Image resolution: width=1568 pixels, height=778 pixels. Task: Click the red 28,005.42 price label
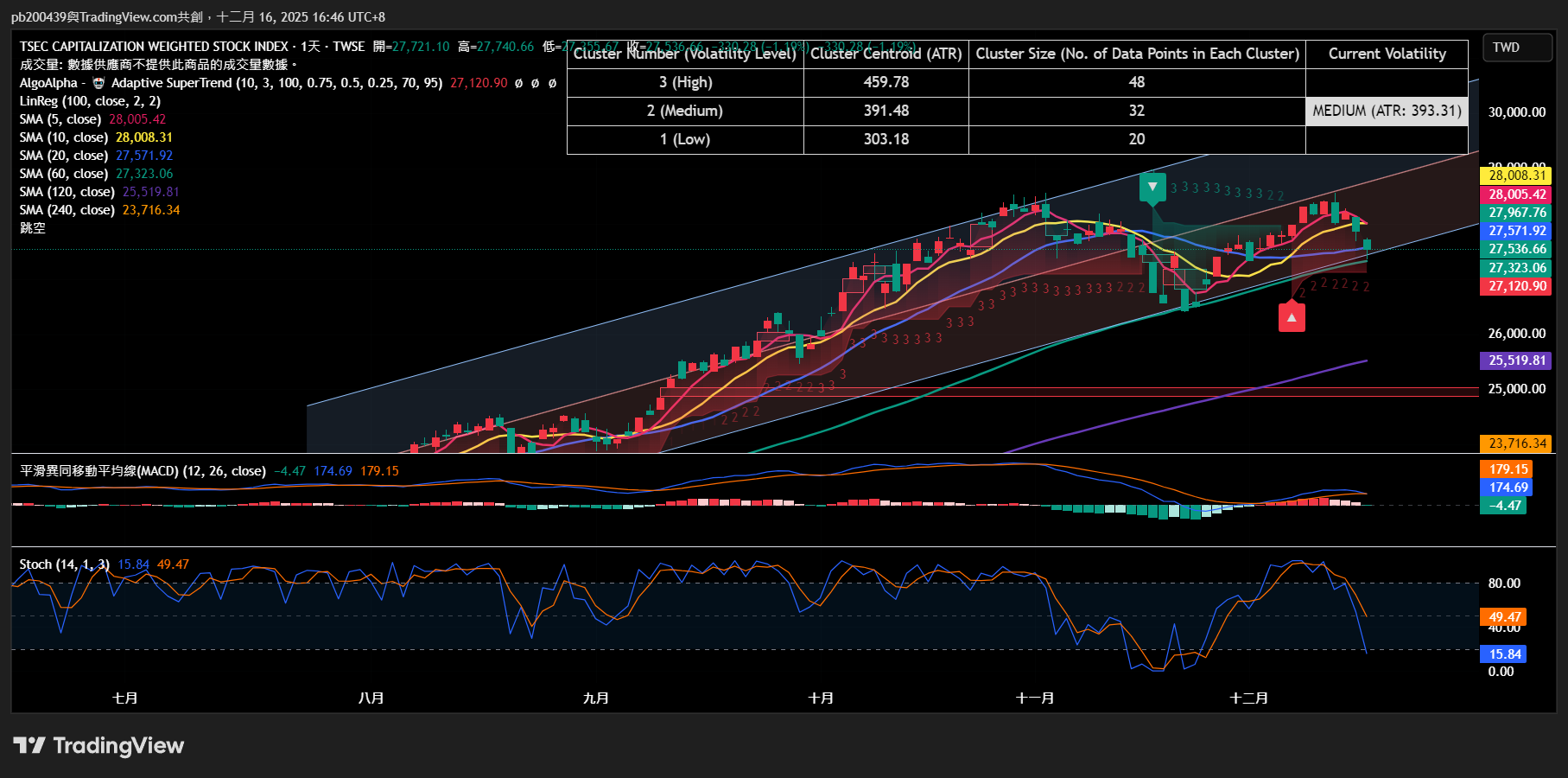(x=1516, y=194)
